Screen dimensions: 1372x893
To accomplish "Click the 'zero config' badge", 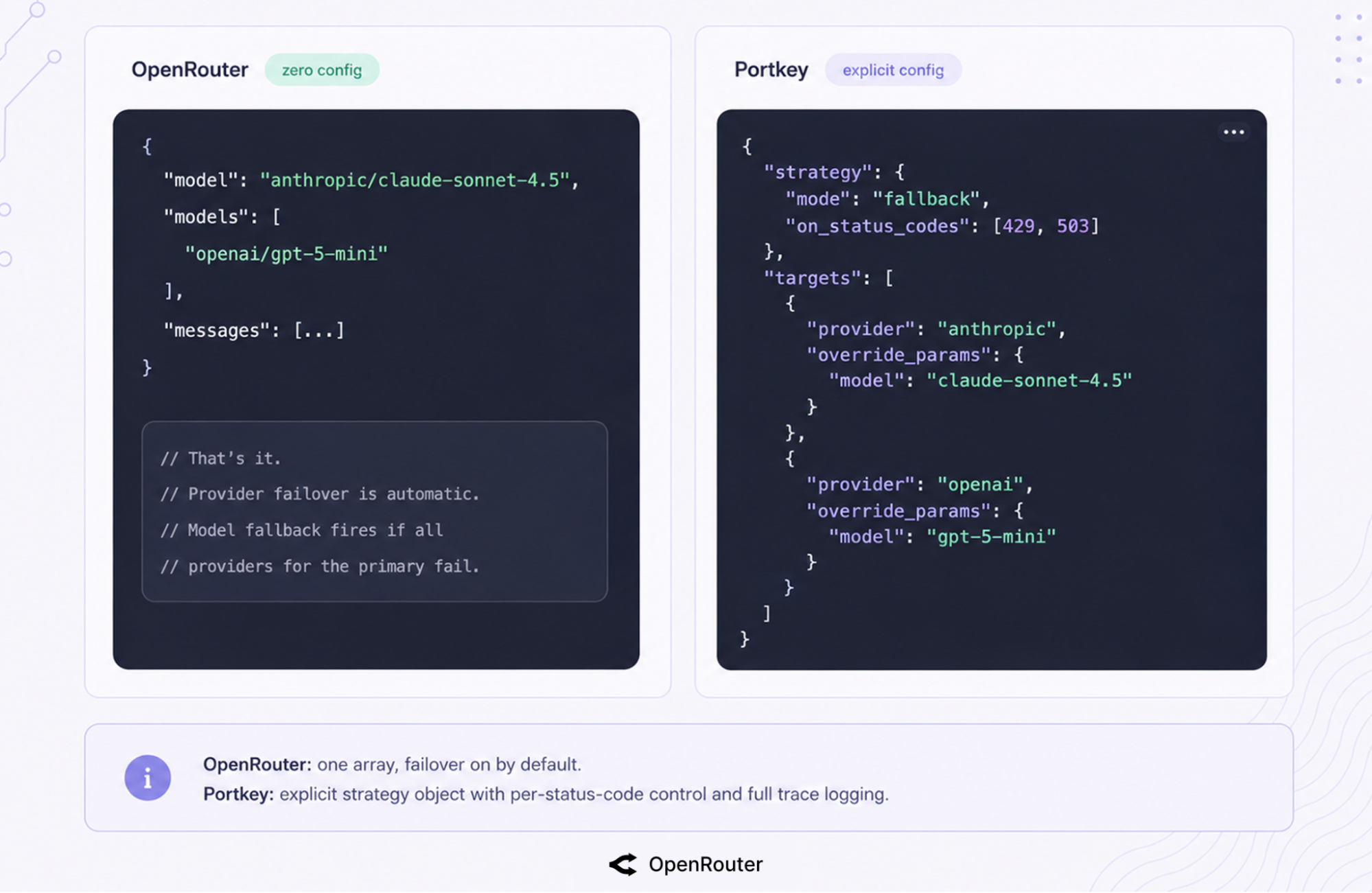I will coord(322,70).
